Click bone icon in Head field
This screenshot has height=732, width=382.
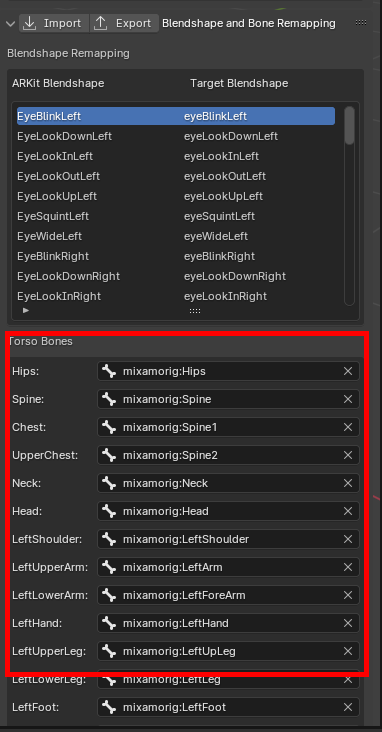tap(109, 511)
